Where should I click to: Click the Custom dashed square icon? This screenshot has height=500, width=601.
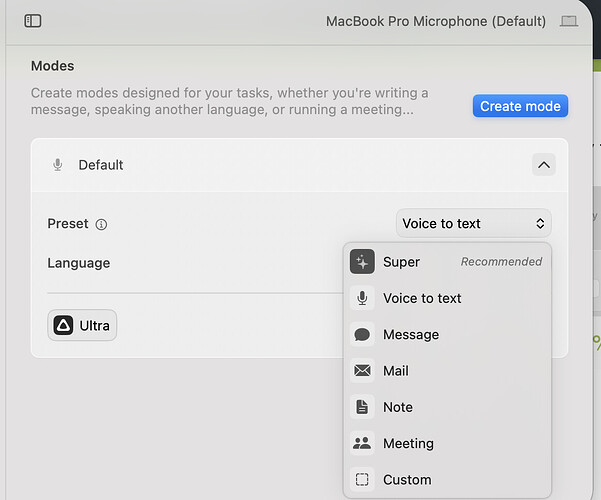click(362, 480)
